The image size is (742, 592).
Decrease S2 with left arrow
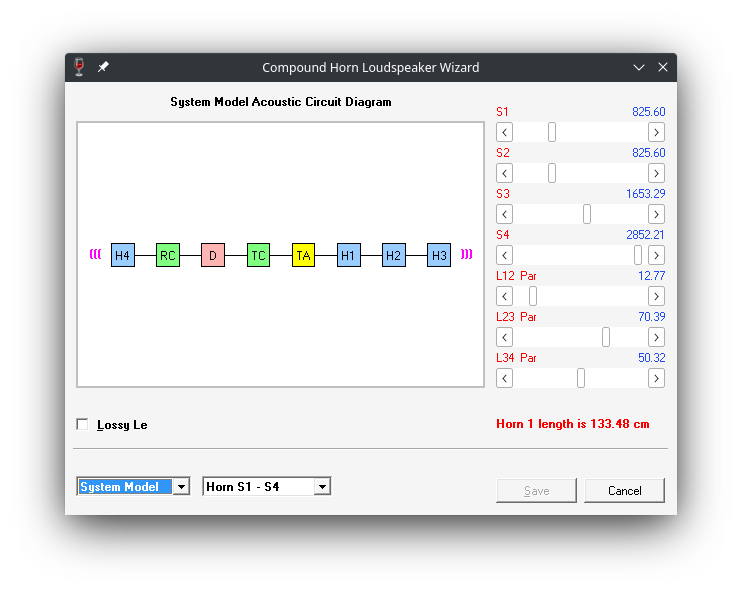pos(504,173)
